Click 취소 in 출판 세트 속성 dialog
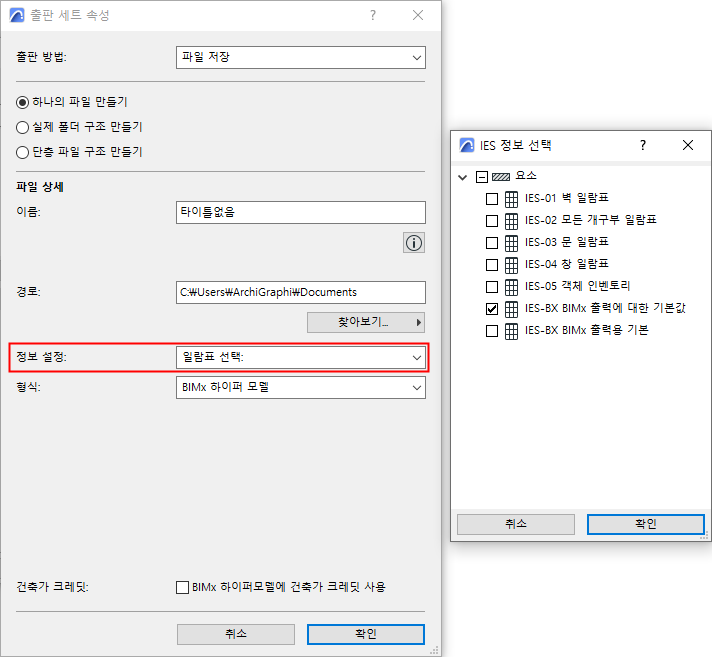Viewport: 712px width, 657px height. pos(236,634)
